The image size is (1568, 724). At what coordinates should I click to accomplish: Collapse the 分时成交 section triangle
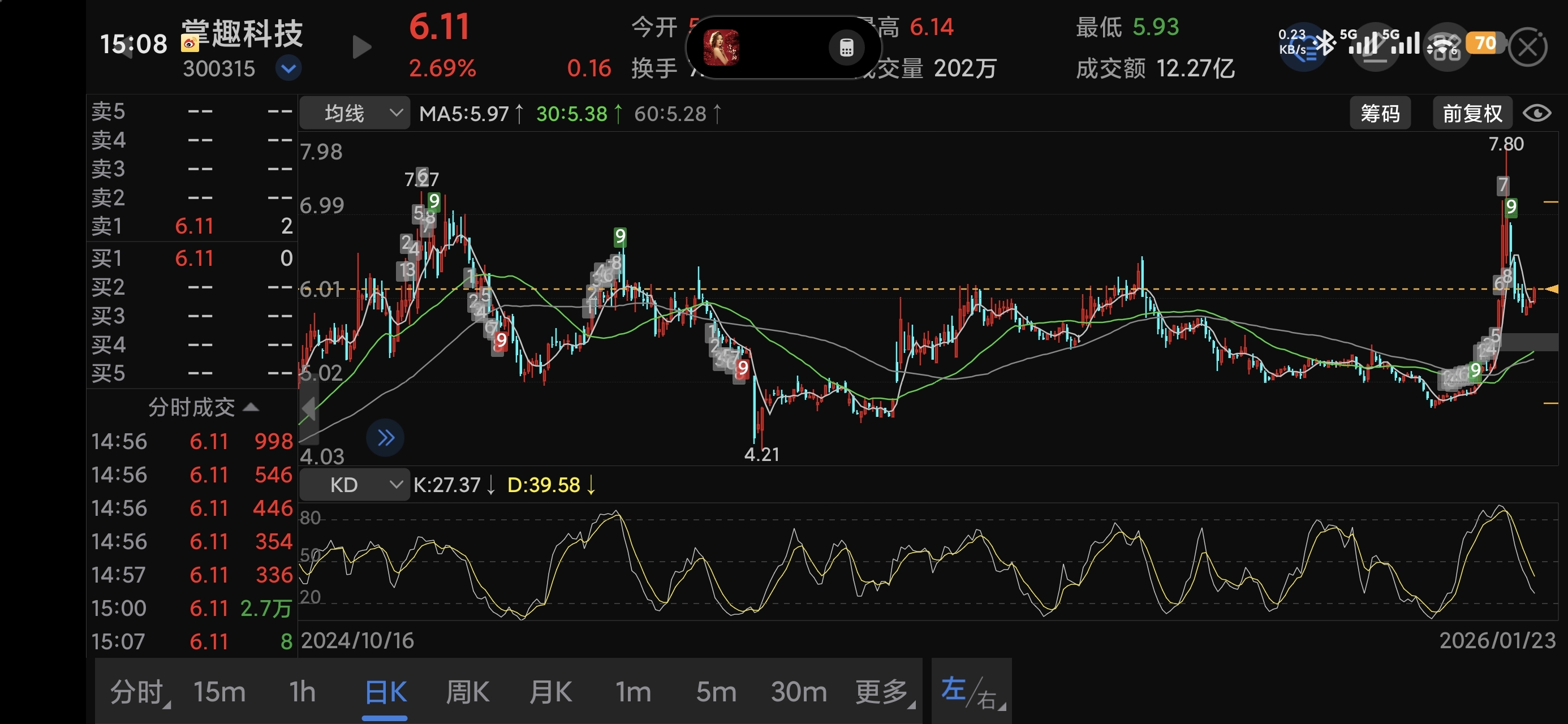click(x=251, y=407)
